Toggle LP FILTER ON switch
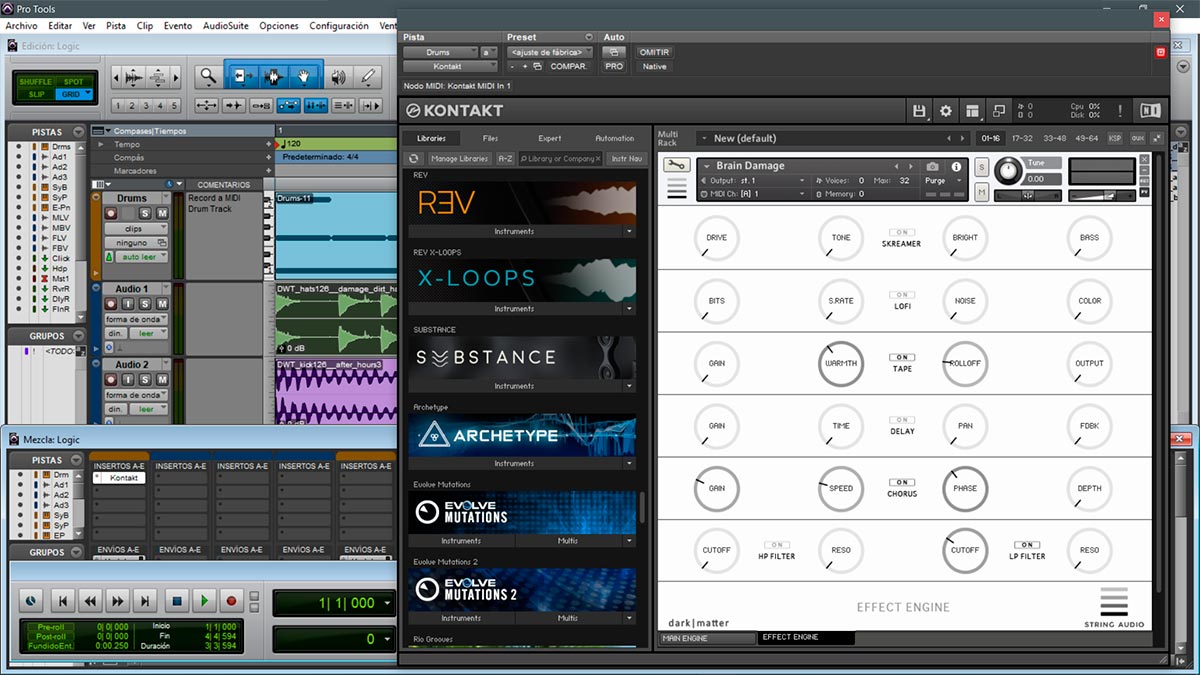 pyautogui.click(x=1027, y=545)
